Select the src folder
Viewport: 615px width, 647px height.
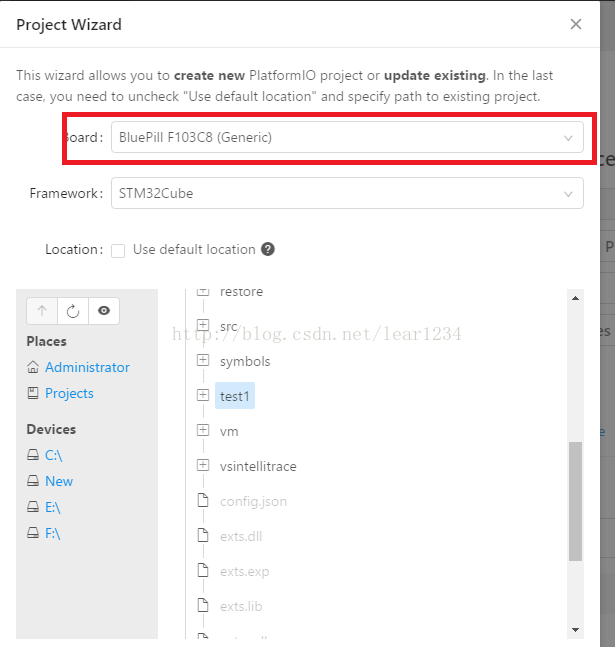tap(229, 326)
